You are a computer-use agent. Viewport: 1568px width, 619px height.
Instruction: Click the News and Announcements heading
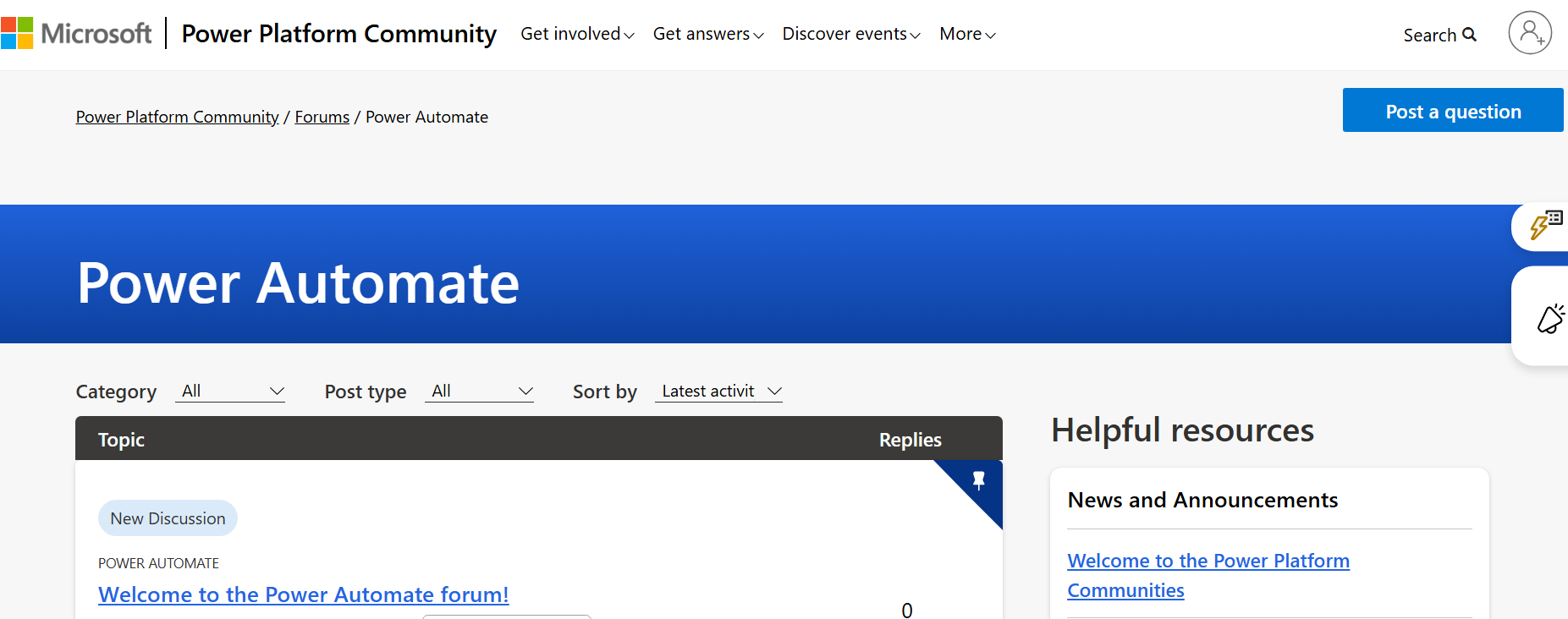click(x=1202, y=500)
